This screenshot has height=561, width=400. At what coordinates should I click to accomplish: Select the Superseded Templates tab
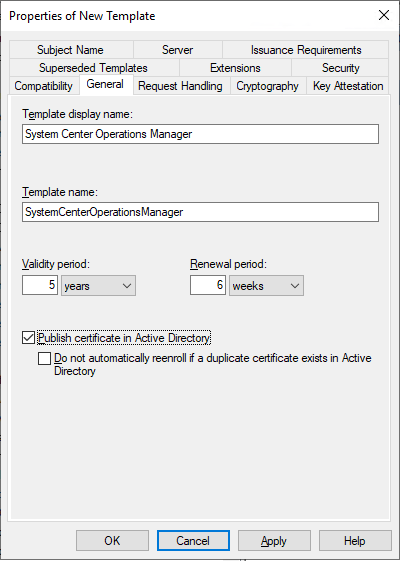pos(94,68)
